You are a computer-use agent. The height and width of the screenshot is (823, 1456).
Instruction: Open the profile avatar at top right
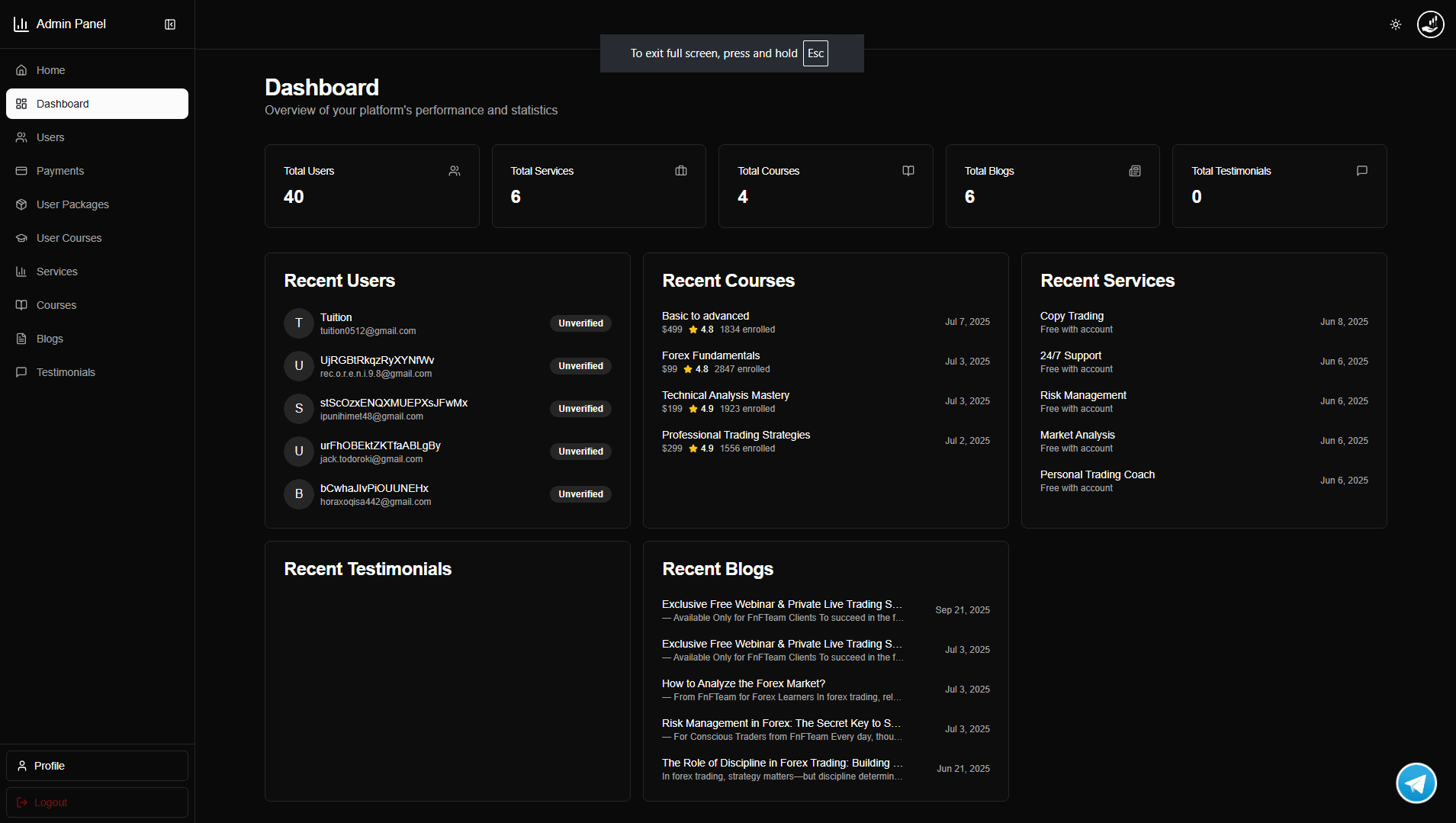[1431, 24]
